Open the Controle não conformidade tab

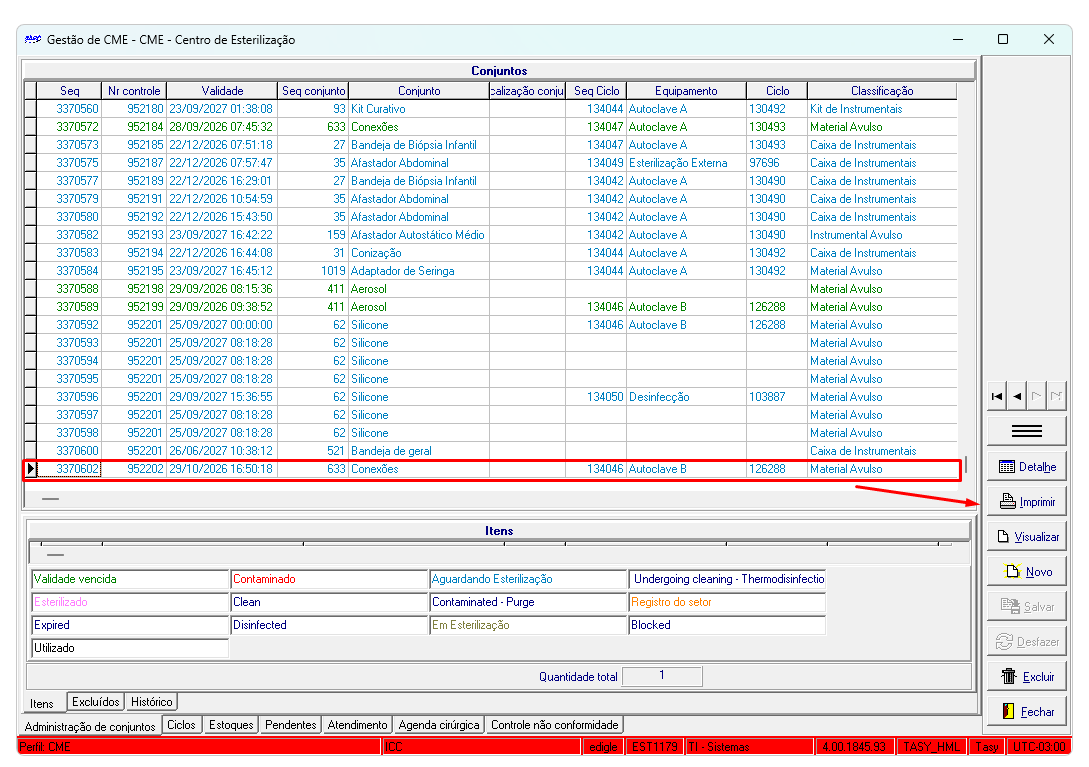click(x=554, y=725)
